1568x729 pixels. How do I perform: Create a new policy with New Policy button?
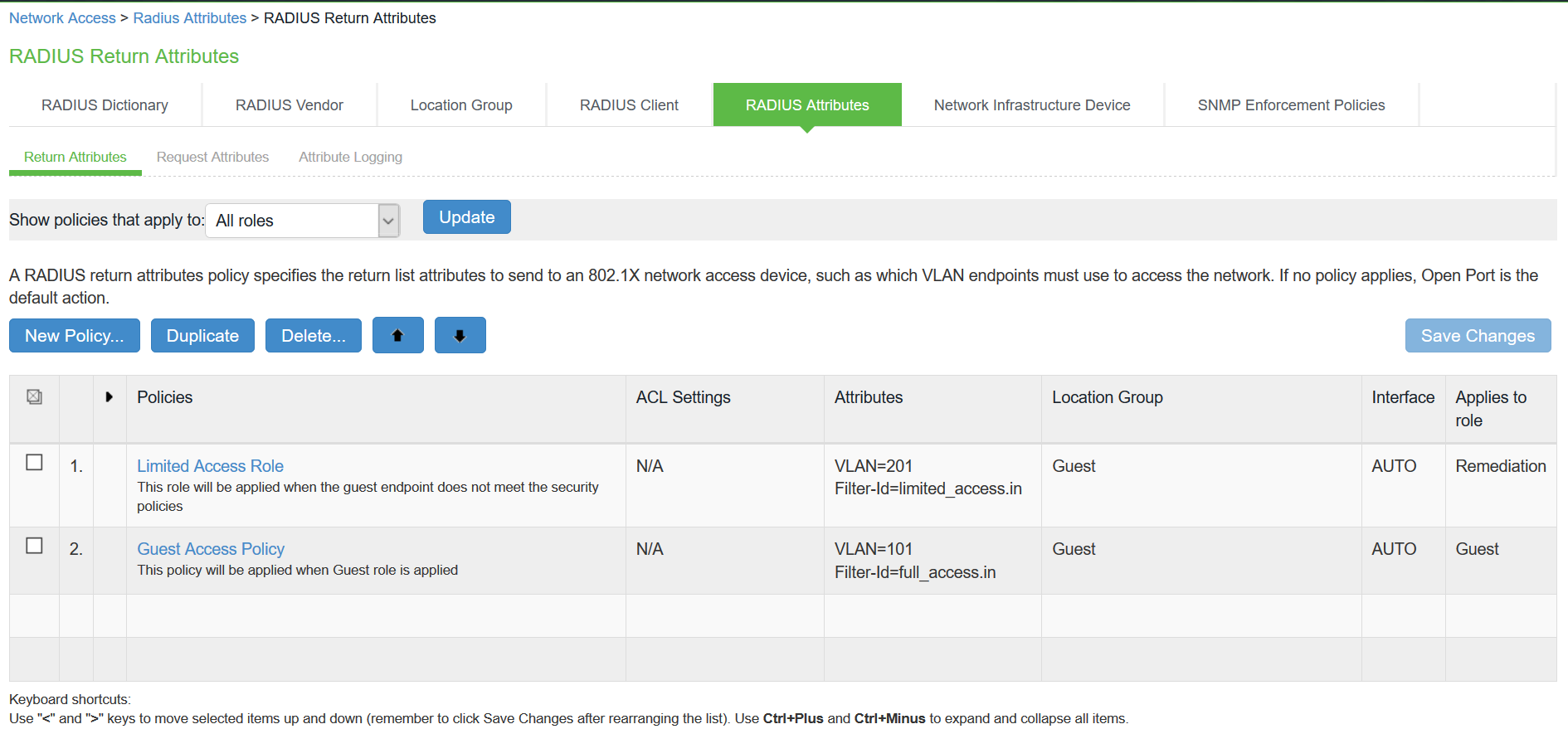click(74, 336)
